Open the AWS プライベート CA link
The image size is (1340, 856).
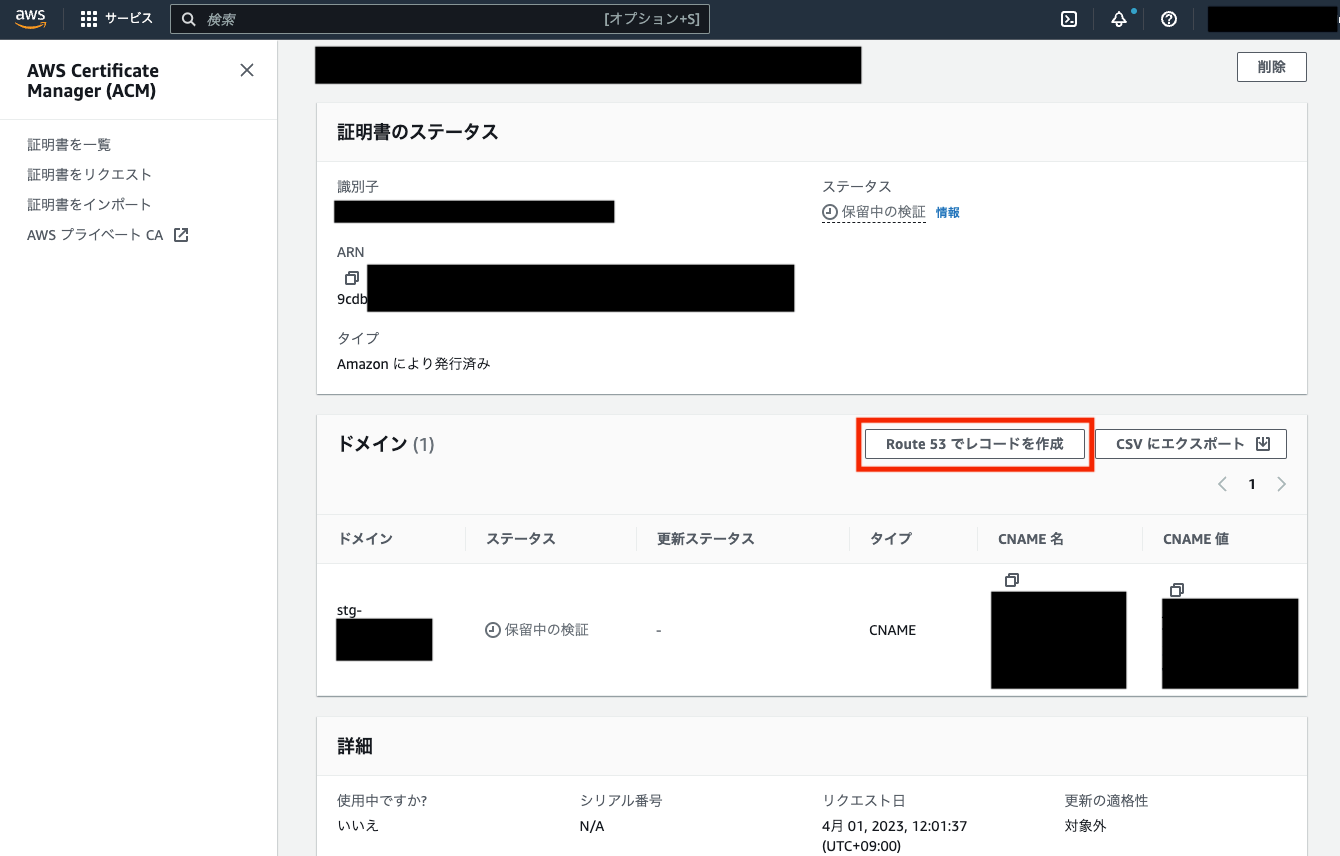pyautogui.click(x=108, y=236)
